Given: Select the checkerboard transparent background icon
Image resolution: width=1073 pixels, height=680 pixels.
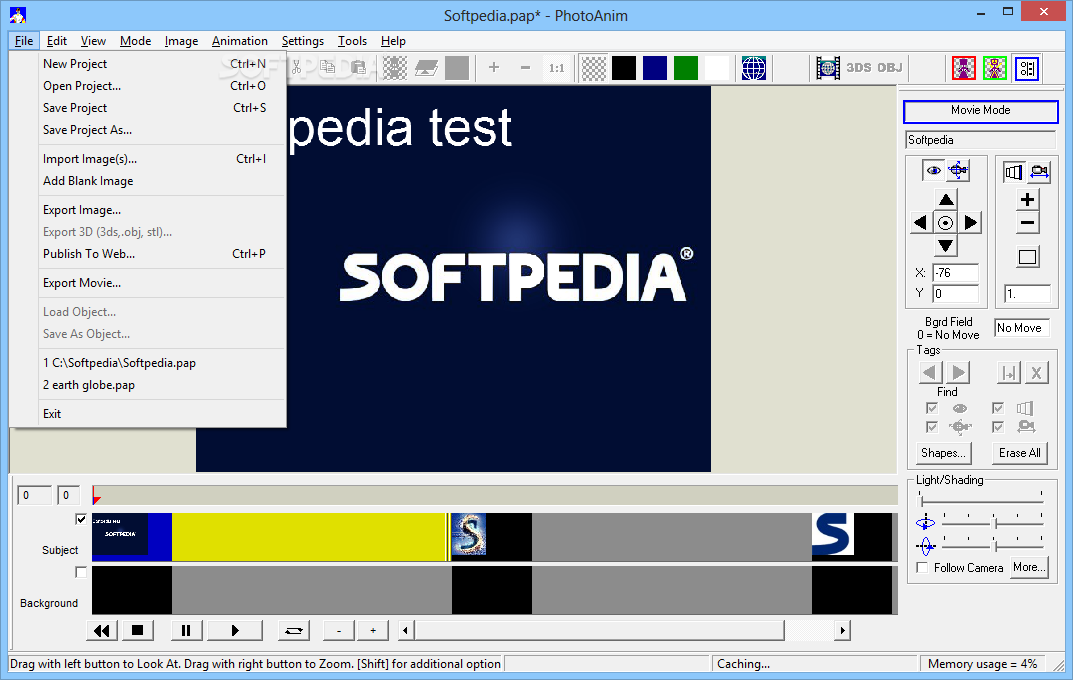Looking at the screenshot, I should pos(593,68).
